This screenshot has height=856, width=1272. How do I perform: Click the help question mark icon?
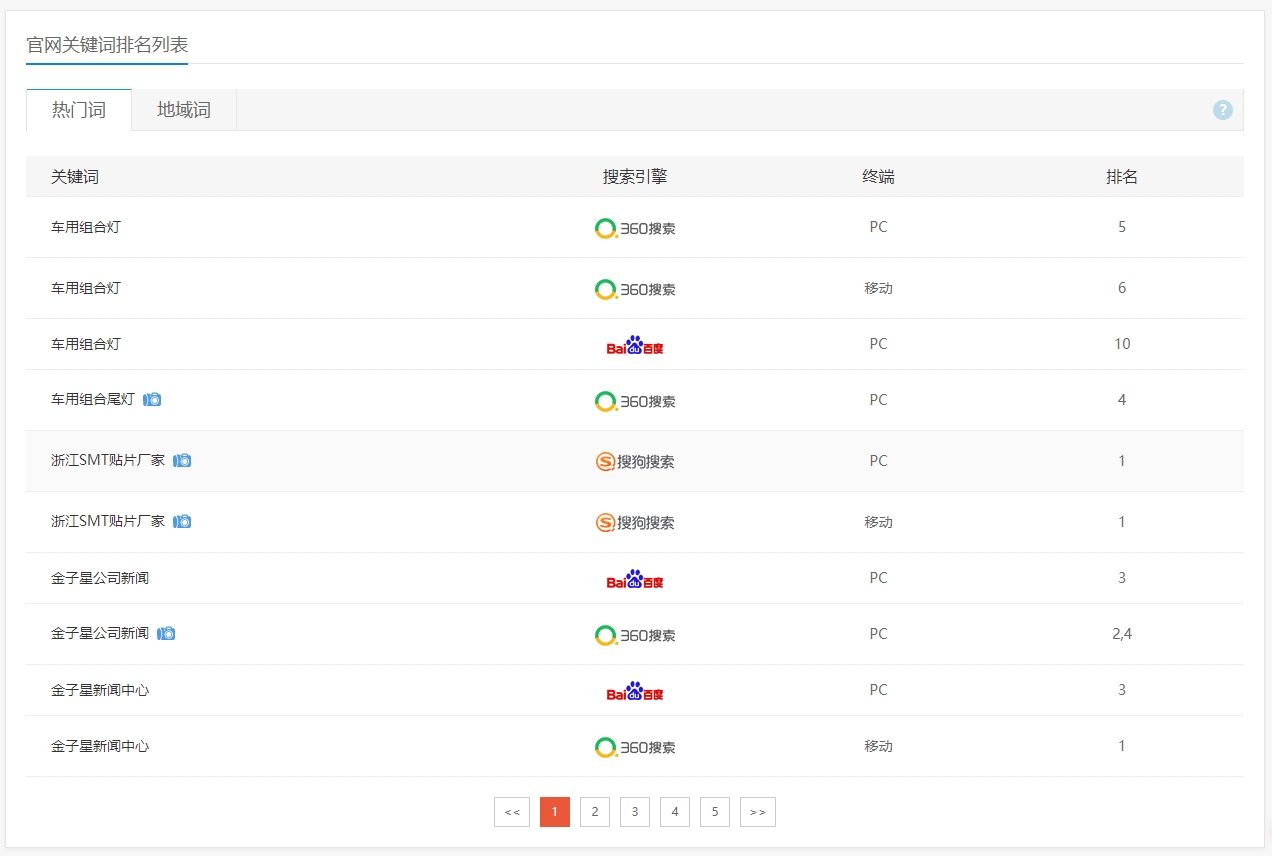pos(1222,110)
